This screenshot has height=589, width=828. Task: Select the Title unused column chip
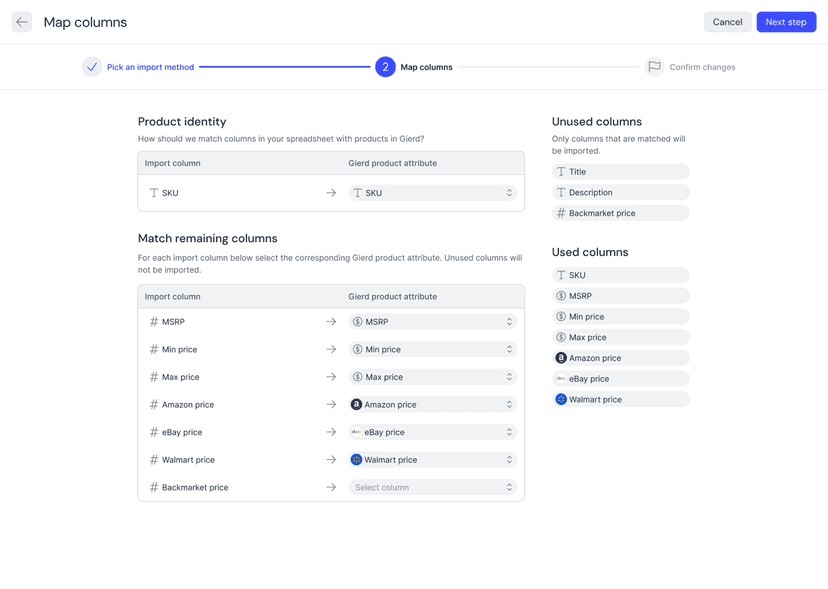[620, 172]
